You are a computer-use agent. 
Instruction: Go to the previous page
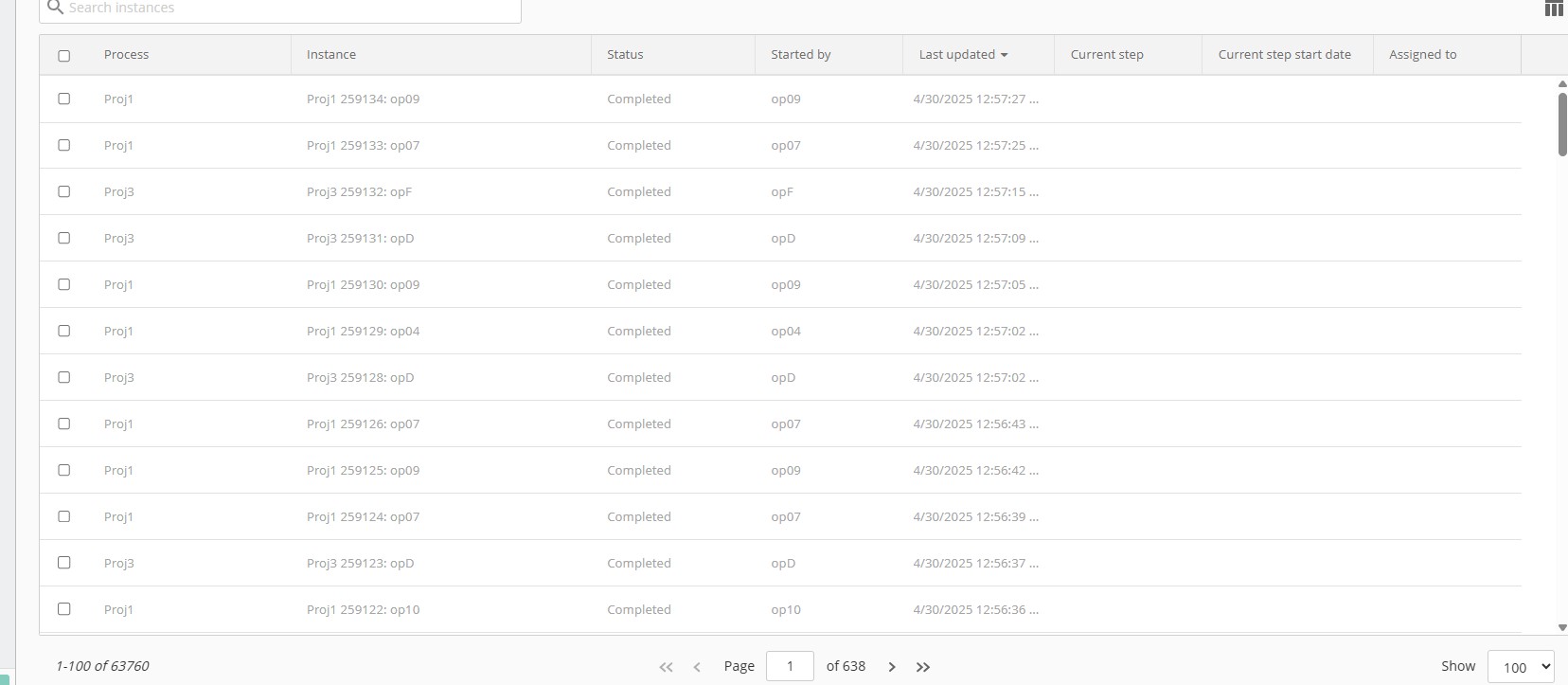pos(697,667)
